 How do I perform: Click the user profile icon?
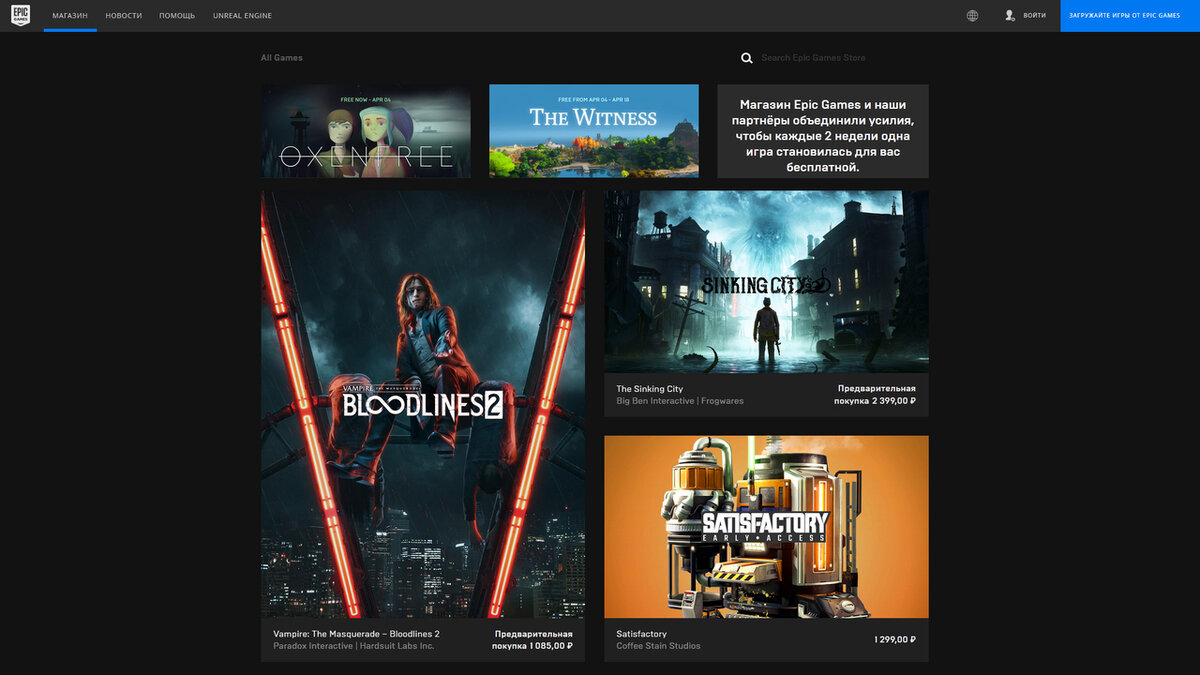click(x=1010, y=16)
